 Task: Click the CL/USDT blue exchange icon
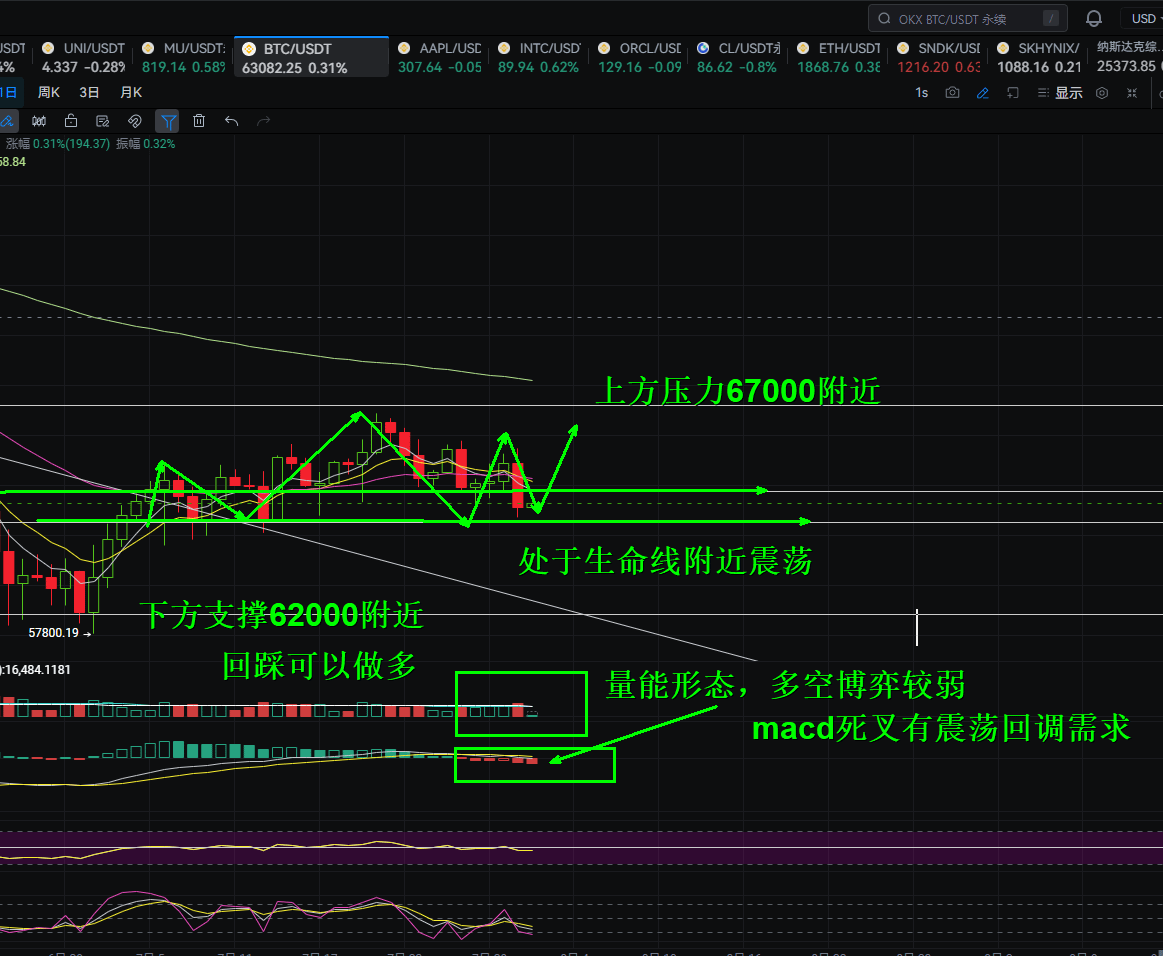click(702, 48)
